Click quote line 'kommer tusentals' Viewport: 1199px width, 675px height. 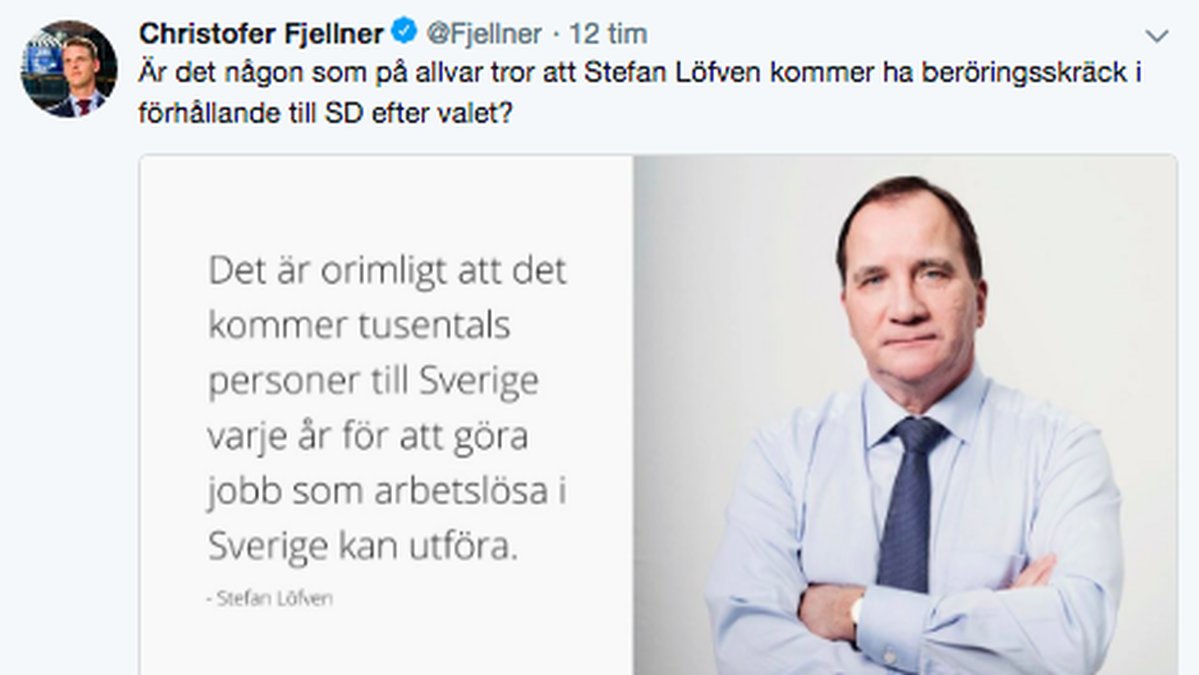coord(359,326)
